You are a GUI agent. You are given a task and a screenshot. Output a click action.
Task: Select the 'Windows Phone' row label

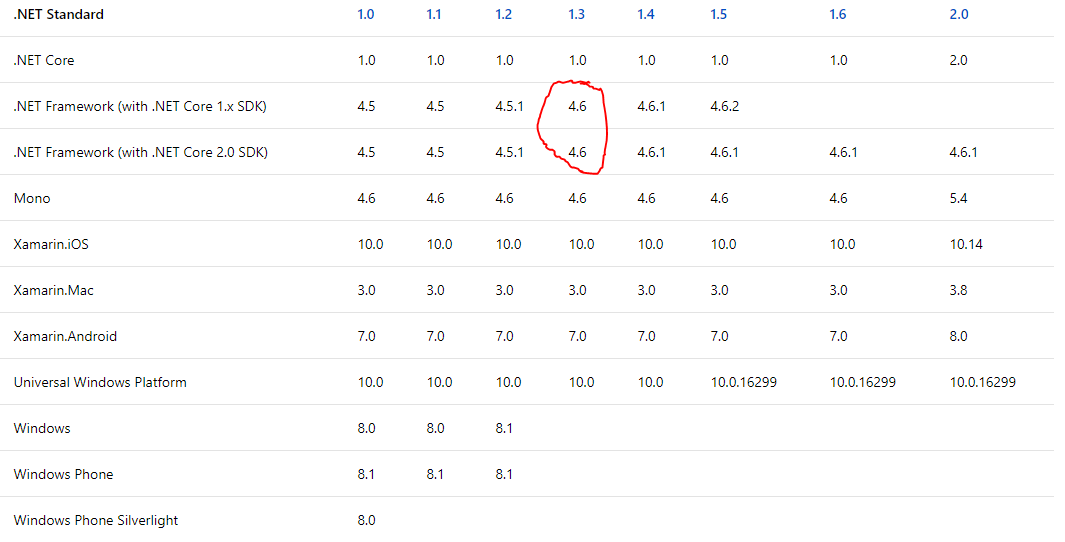pyautogui.click(x=63, y=475)
